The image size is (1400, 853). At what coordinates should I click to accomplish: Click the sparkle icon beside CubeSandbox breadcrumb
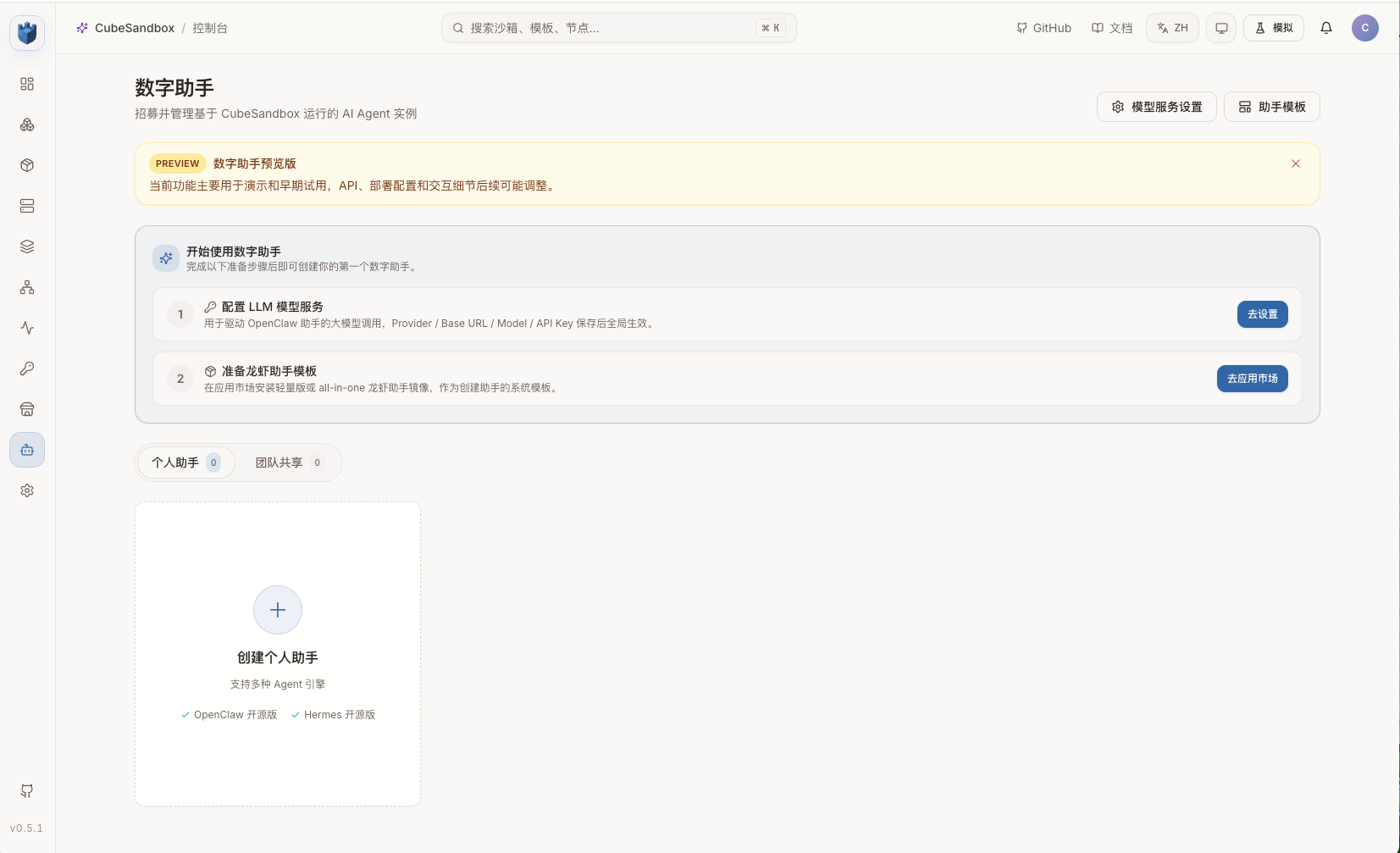(x=82, y=28)
